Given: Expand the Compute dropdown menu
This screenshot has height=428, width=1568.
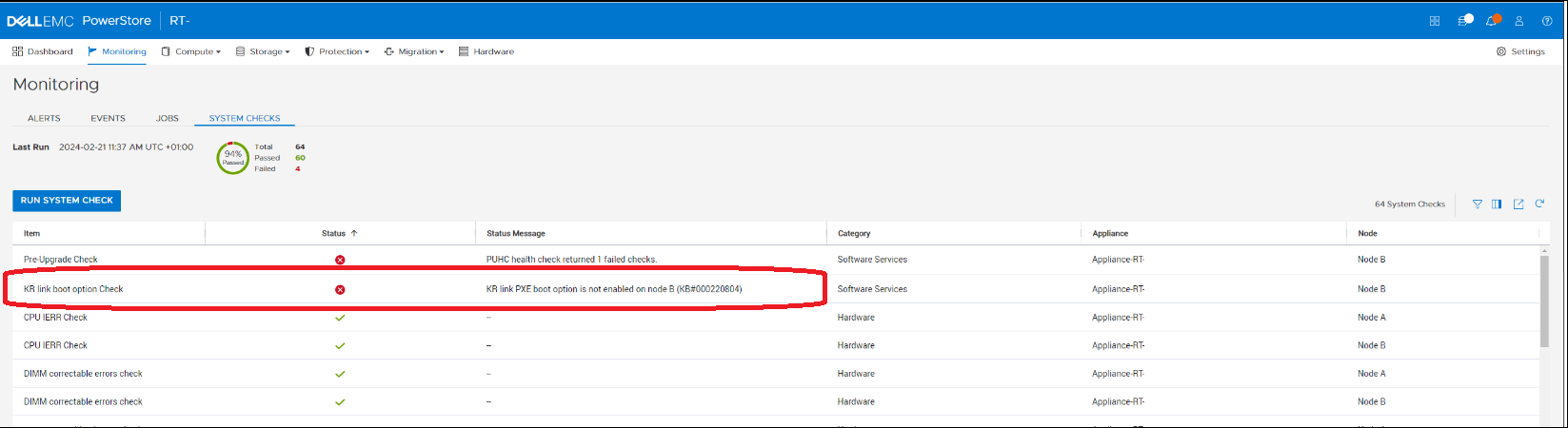Looking at the screenshot, I should (191, 51).
